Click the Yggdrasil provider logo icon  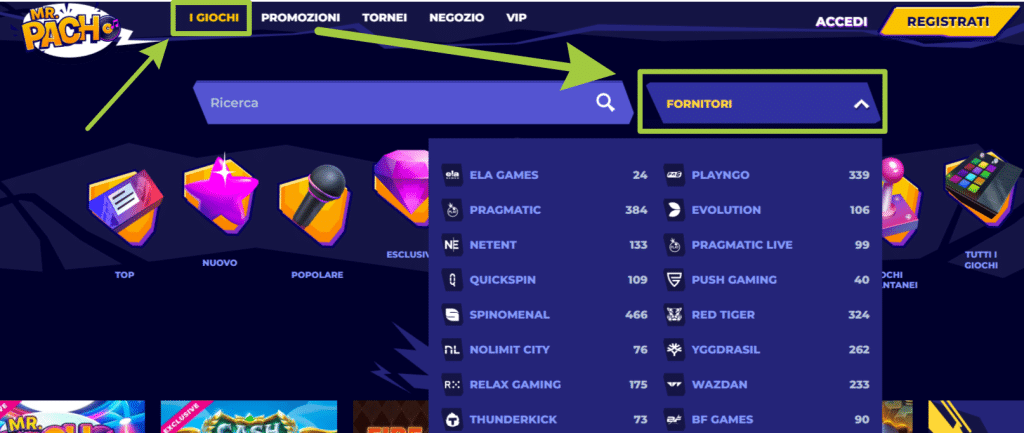674,349
